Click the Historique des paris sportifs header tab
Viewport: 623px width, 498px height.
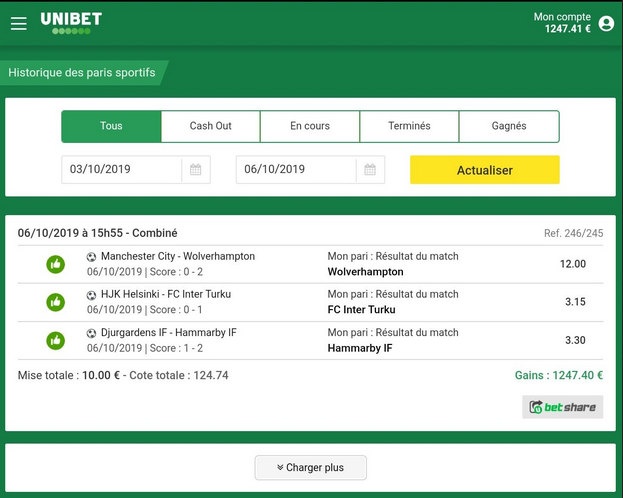tap(82, 73)
